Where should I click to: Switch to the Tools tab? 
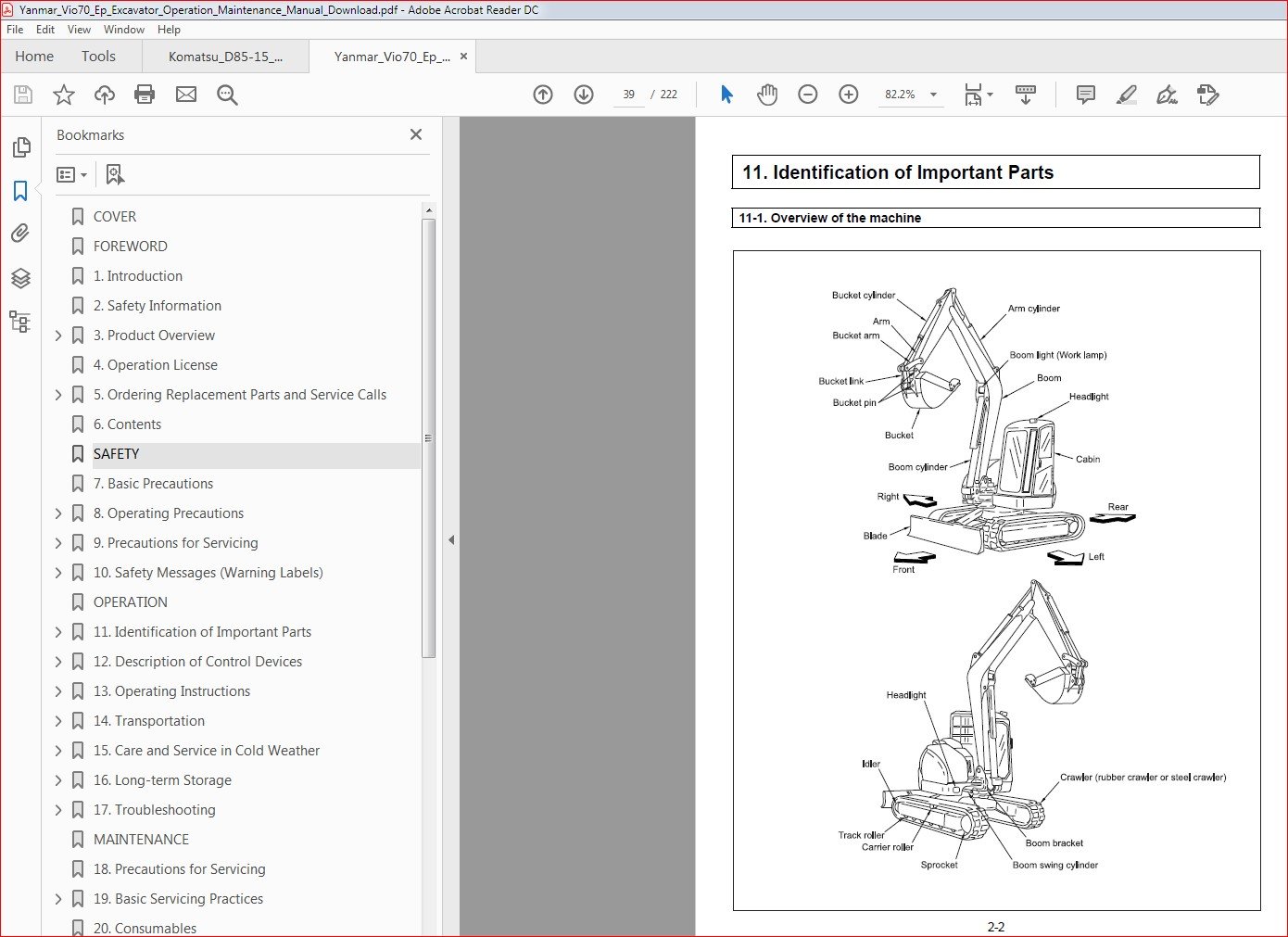(98, 57)
